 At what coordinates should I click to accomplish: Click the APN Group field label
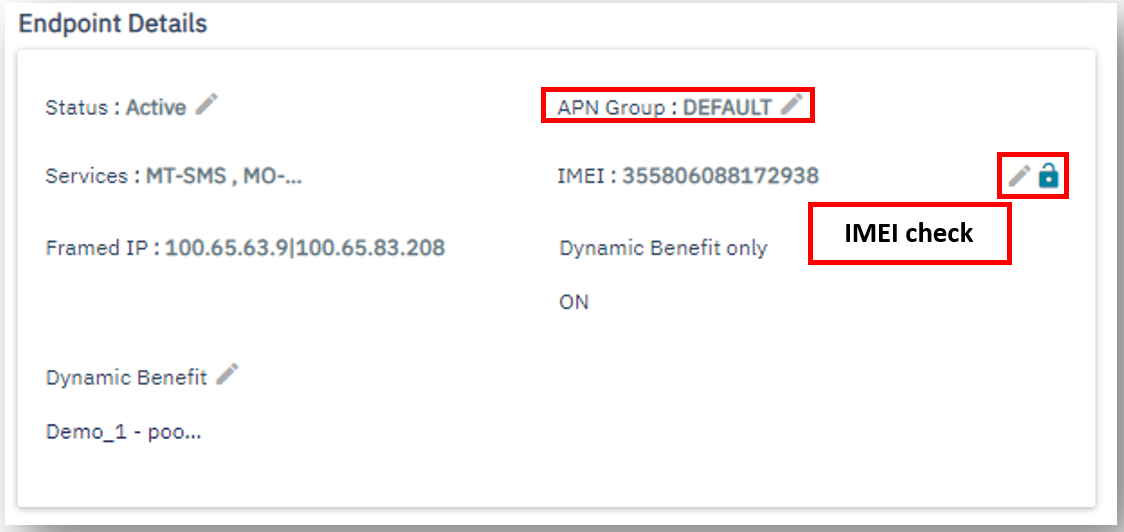tap(614, 108)
